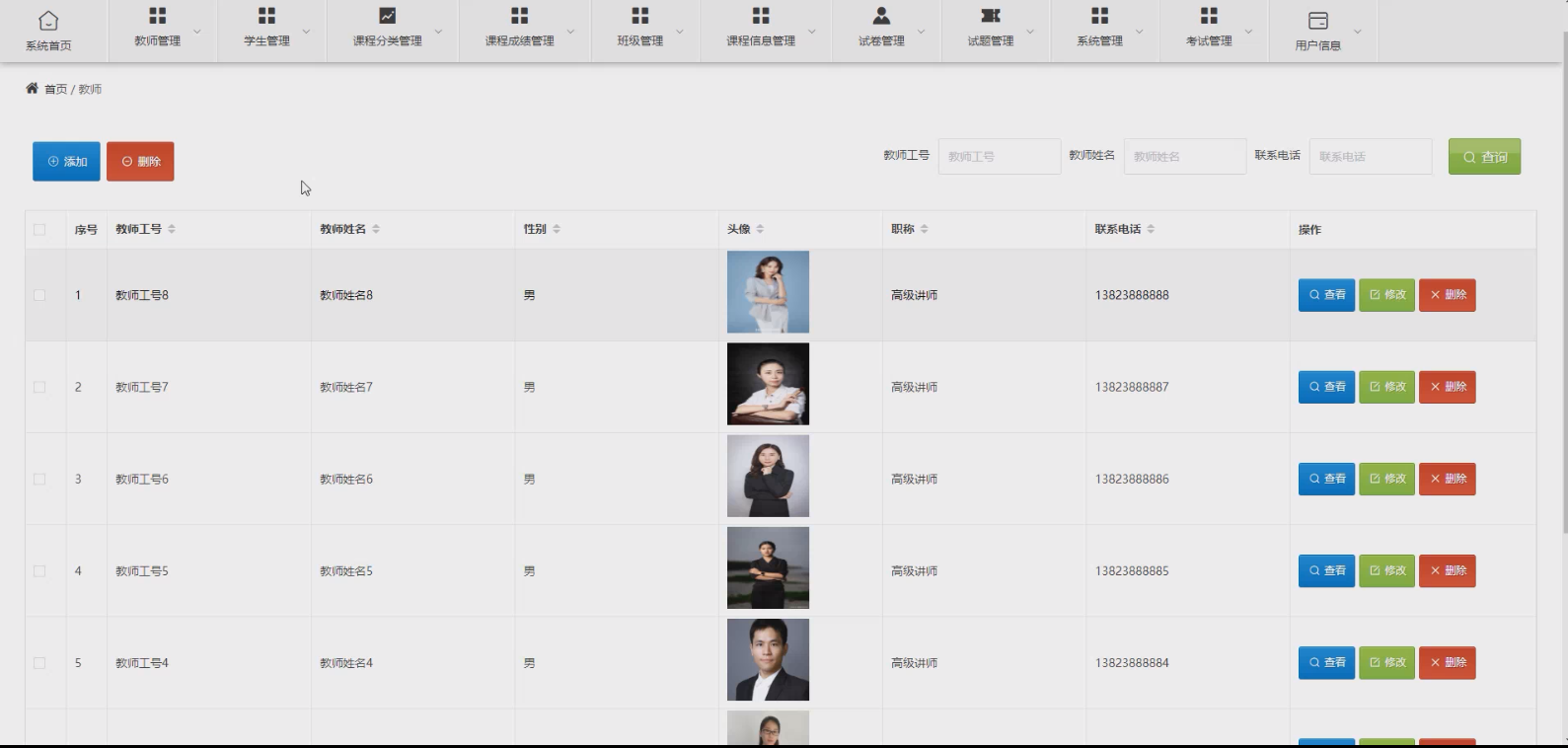Open the avatar photo of 教师姓名5
The image size is (1568, 748).
point(768,567)
